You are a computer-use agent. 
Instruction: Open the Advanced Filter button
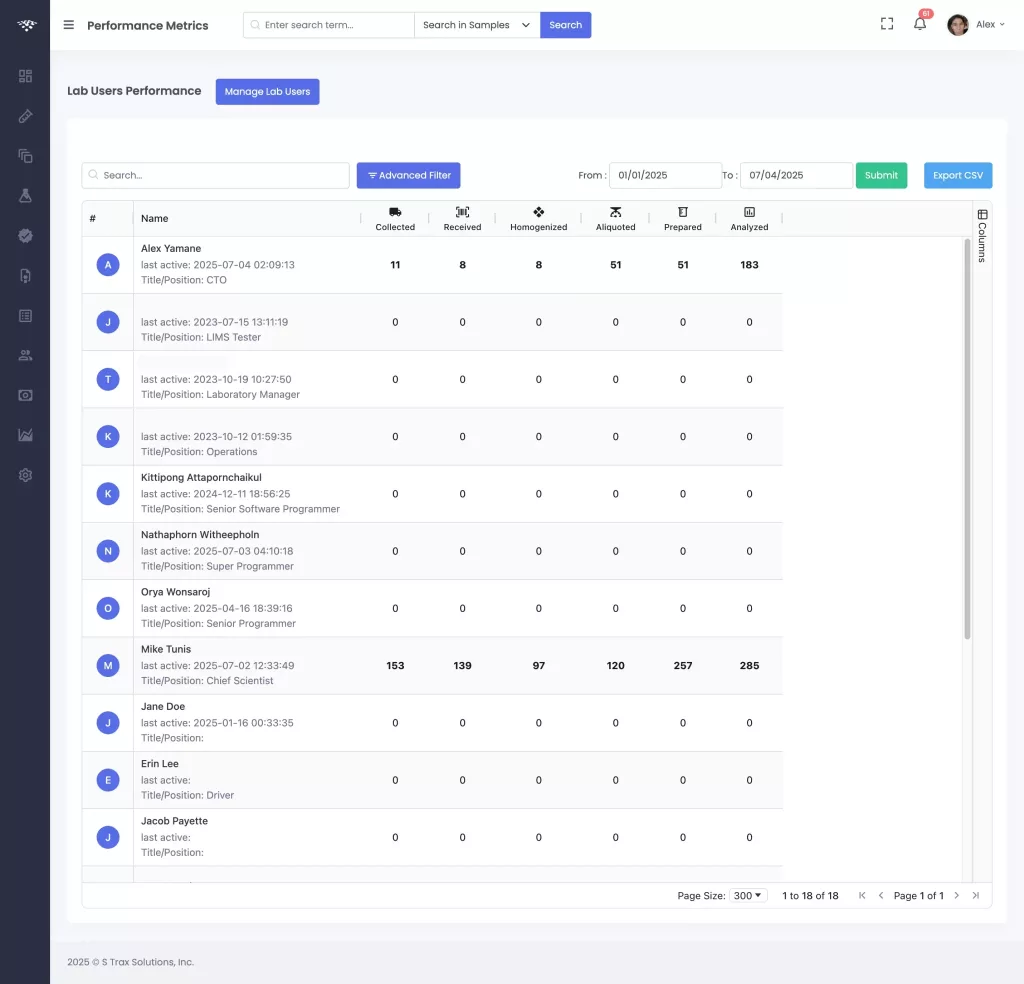click(x=408, y=175)
